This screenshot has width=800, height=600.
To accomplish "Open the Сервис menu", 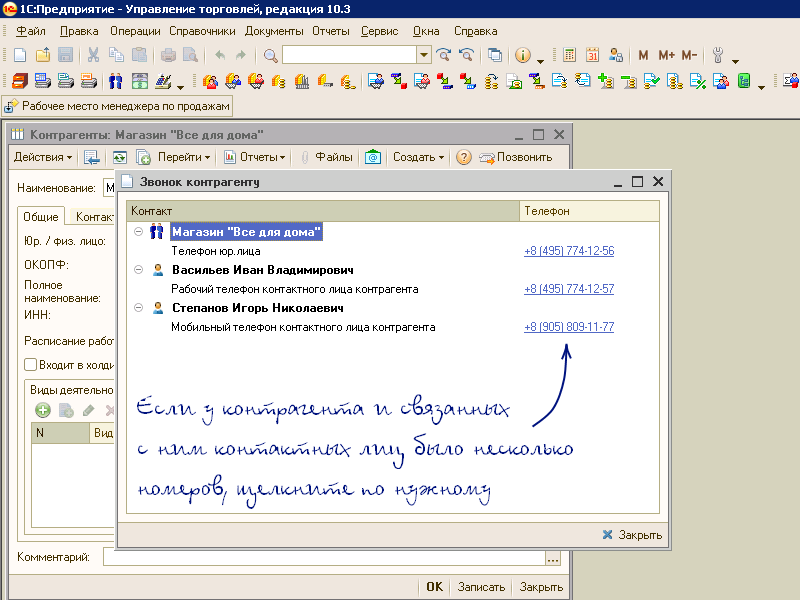I will pos(379,31).
